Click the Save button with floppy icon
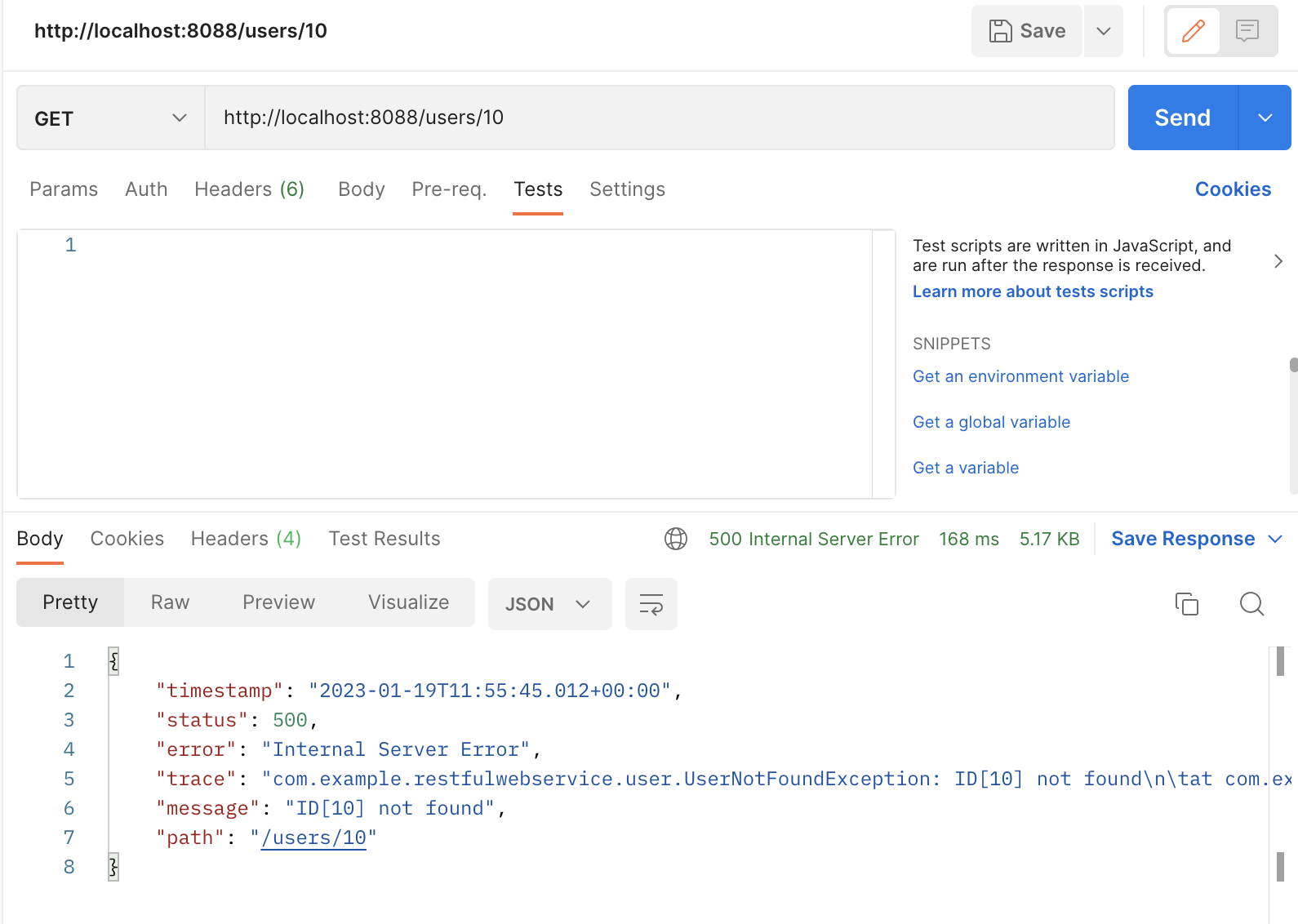1298x924 pixels. [1026, 31]
